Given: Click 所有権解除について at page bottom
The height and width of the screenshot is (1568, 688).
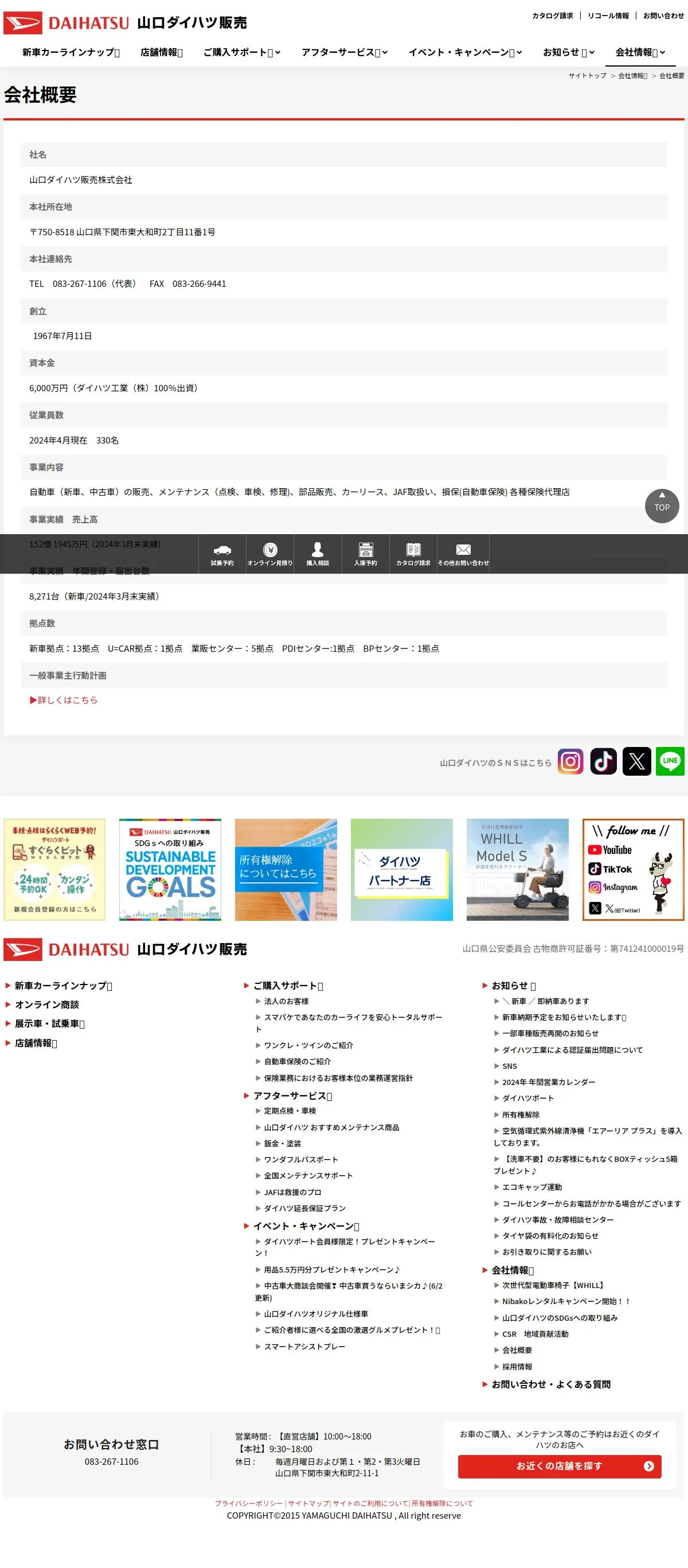Looking at the screenshot, I should [x=442, y=1504].
